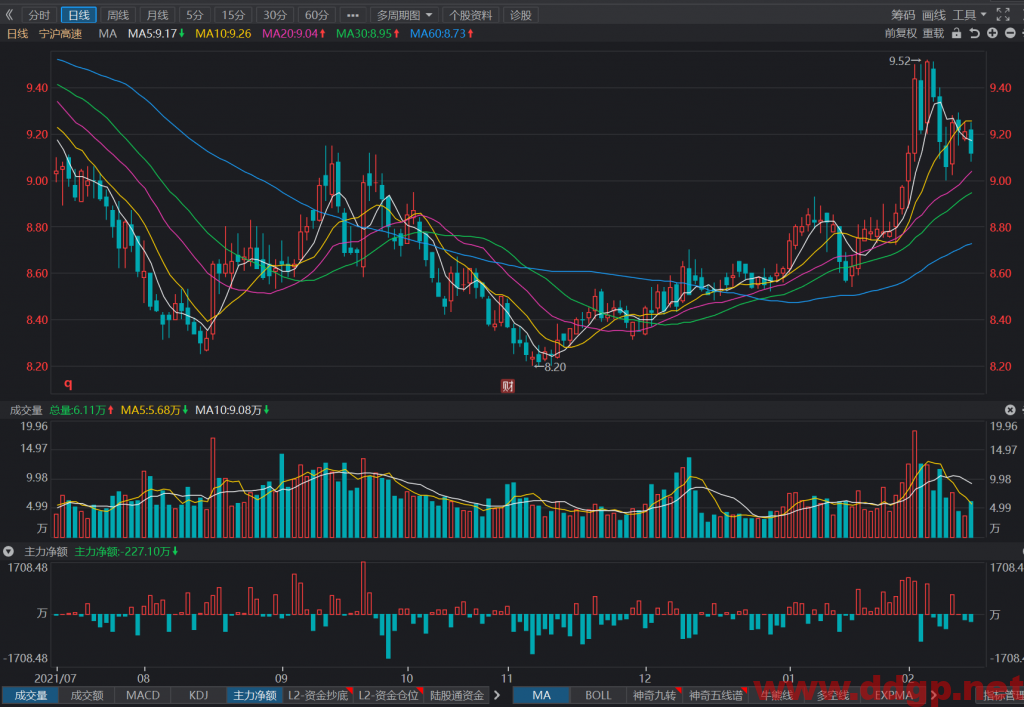
Task: Select the MA main-chart indicator tab
Action: [541, 696]
